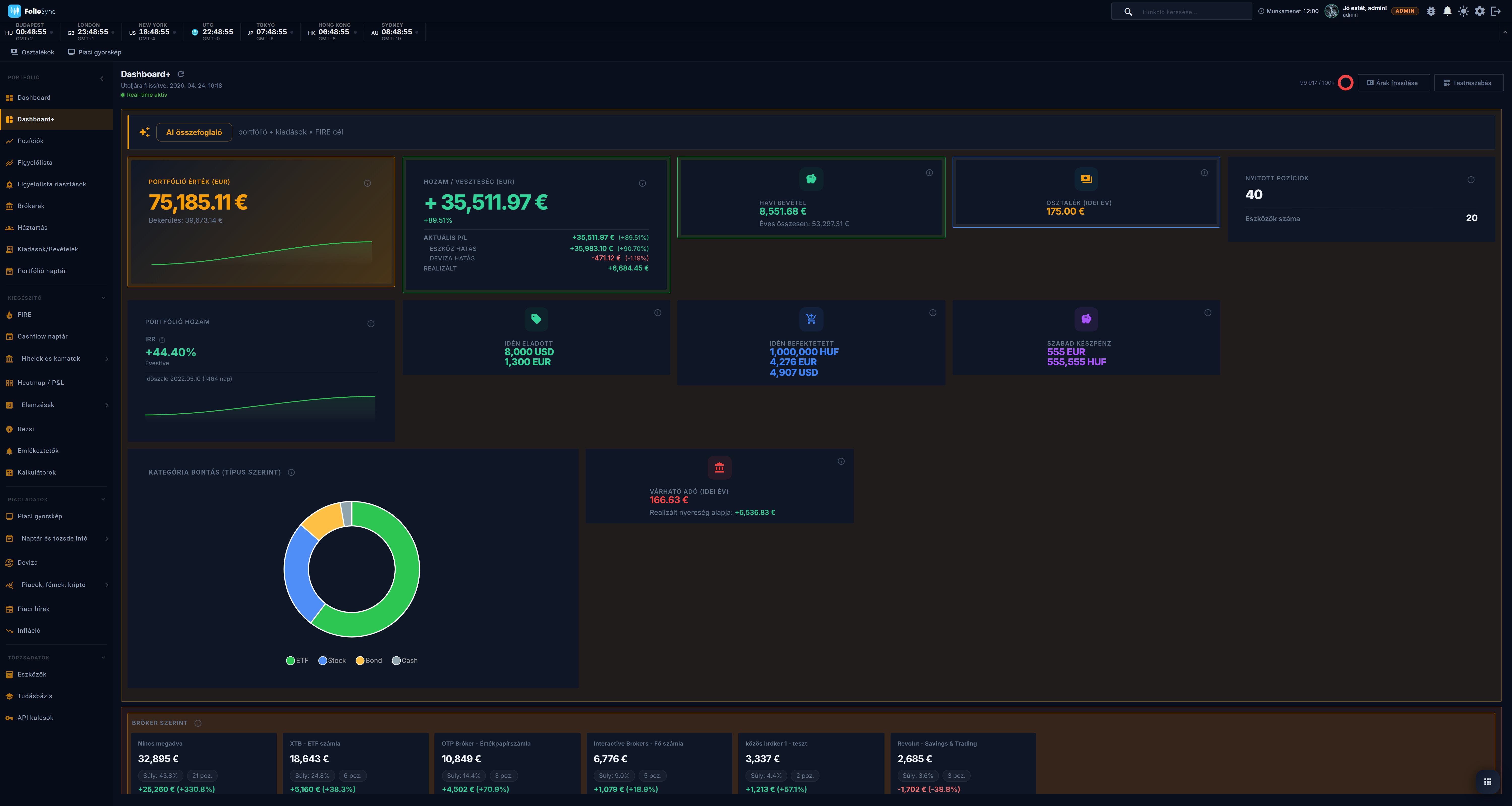
Task: Show info for Portfólió hozam card
Action: 371,324
